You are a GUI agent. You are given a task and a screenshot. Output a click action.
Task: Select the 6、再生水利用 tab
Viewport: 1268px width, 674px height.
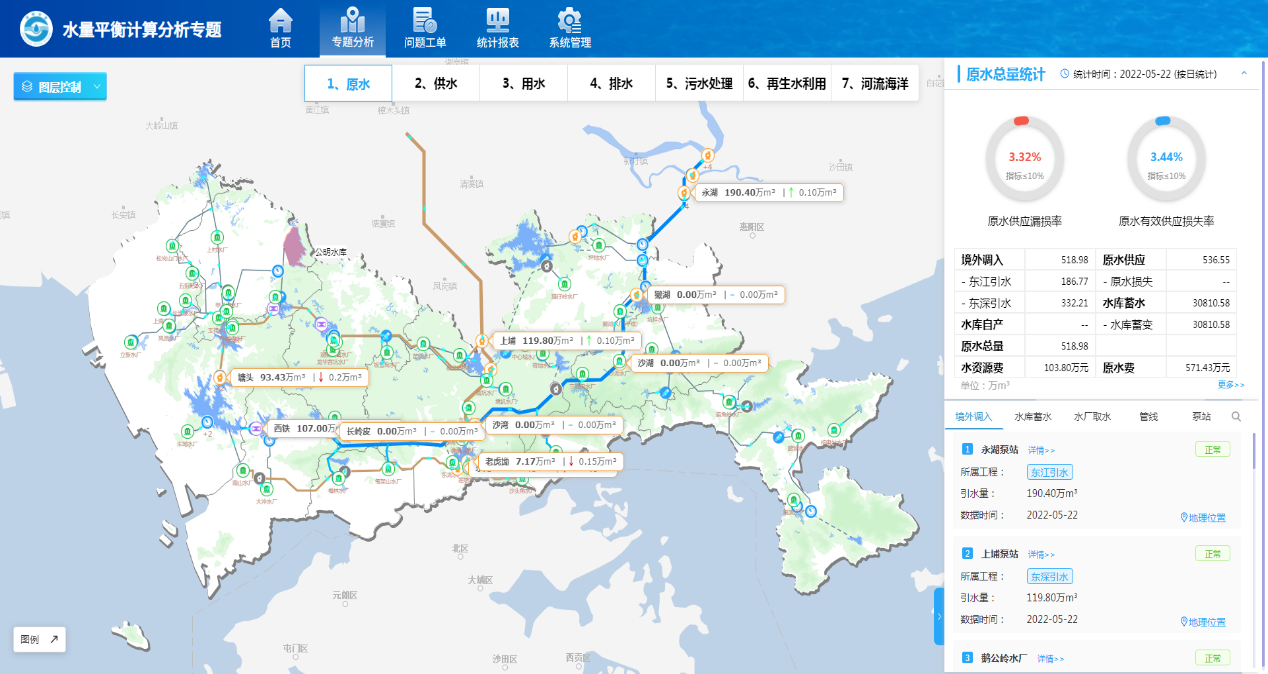pyautogui.click(x=787, y=84)
